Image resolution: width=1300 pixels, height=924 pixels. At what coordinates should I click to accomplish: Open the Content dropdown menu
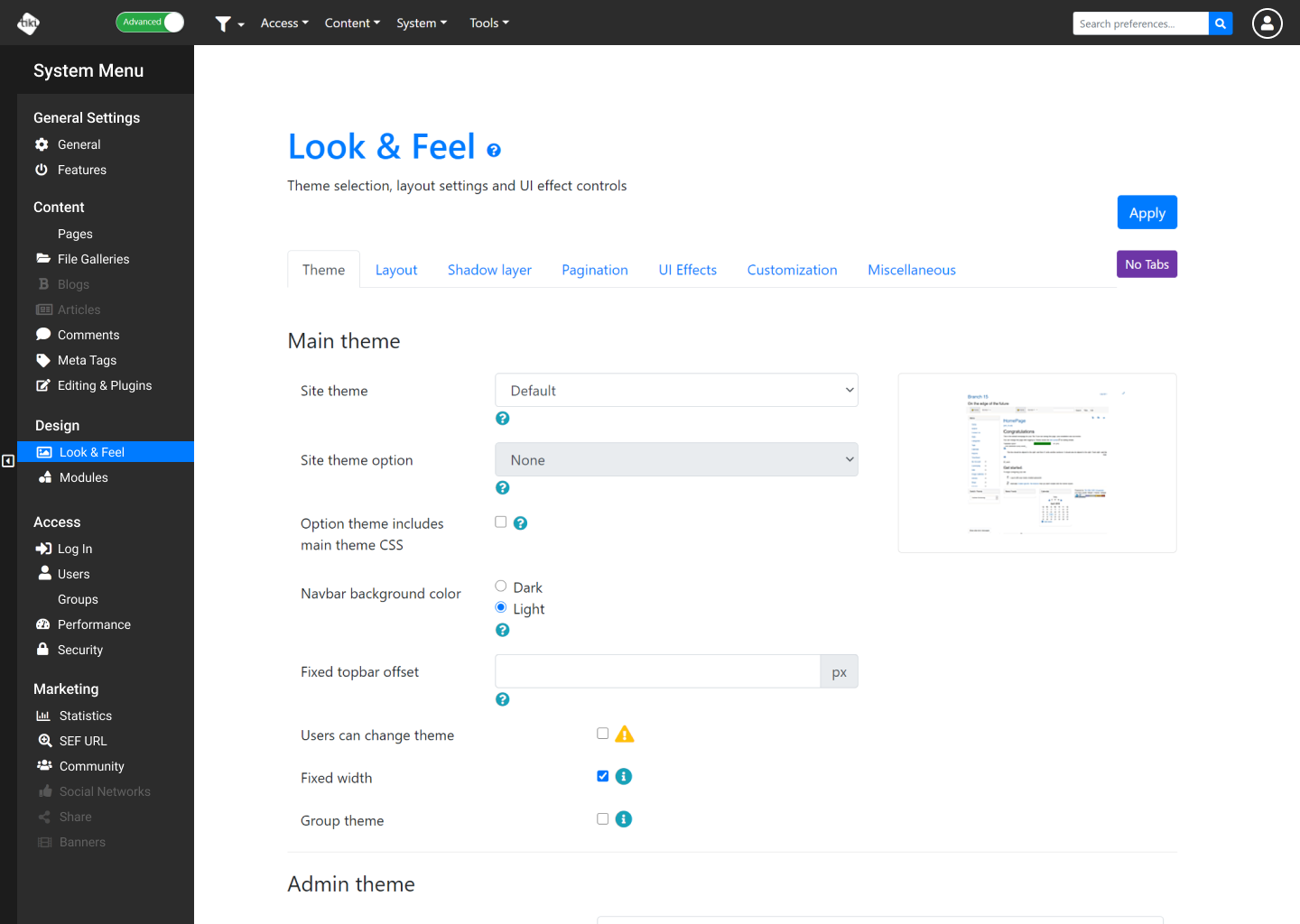click(x=352, y=23)
